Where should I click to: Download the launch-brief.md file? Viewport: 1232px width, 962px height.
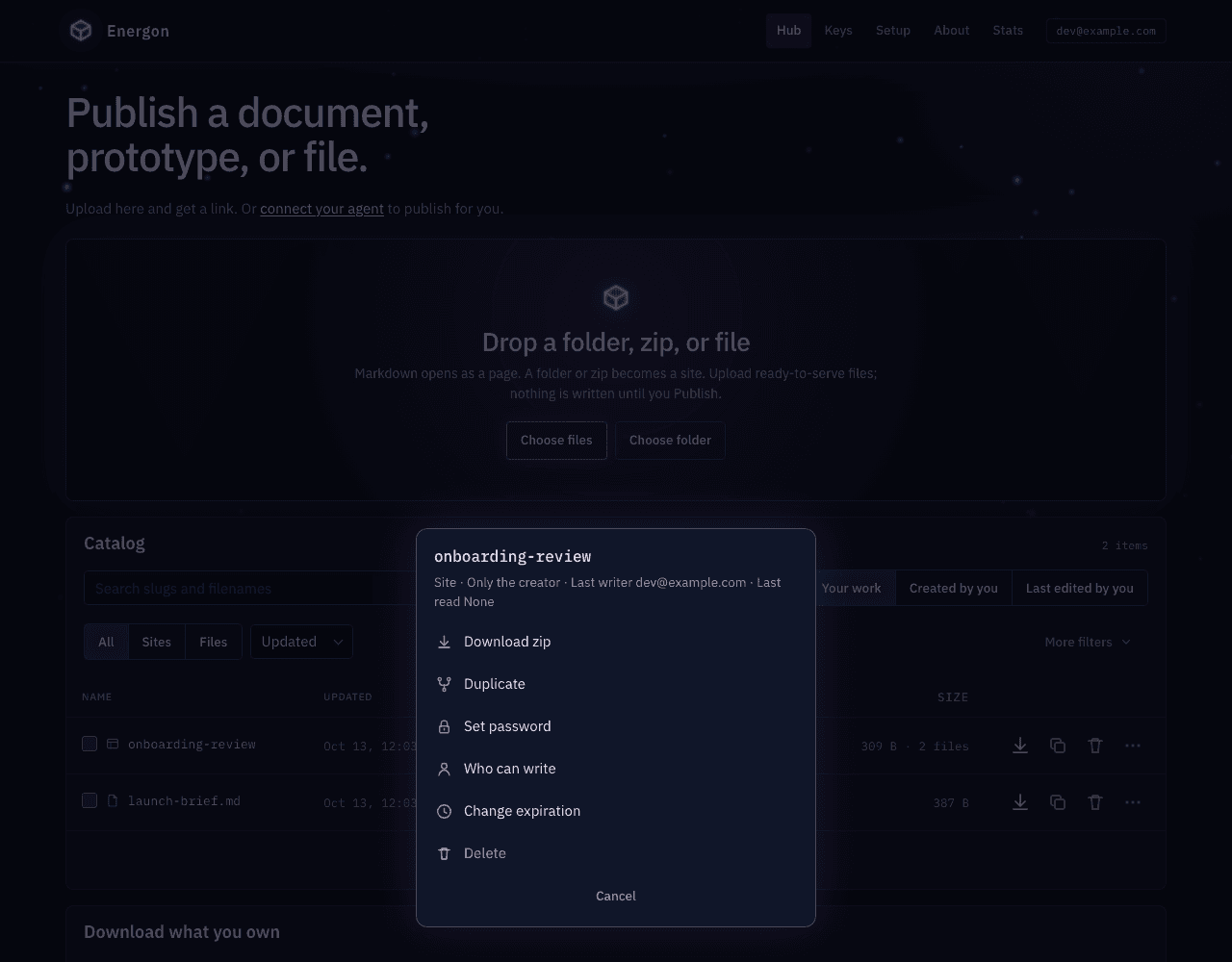click(1020, 802)
